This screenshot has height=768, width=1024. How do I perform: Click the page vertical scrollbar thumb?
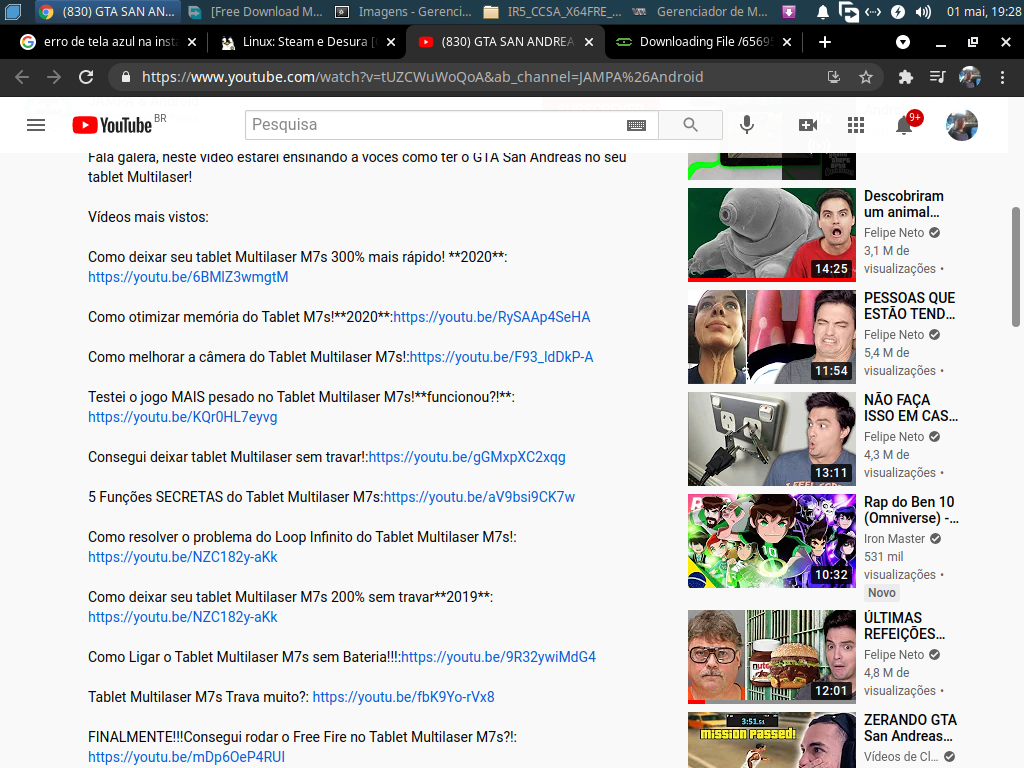[1016, 266]
